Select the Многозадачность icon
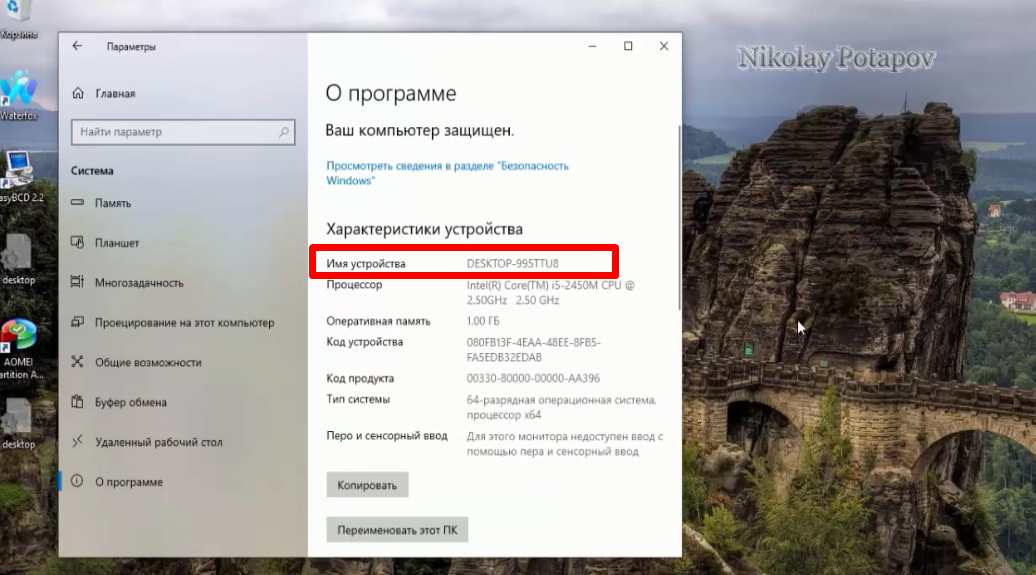 77,282
